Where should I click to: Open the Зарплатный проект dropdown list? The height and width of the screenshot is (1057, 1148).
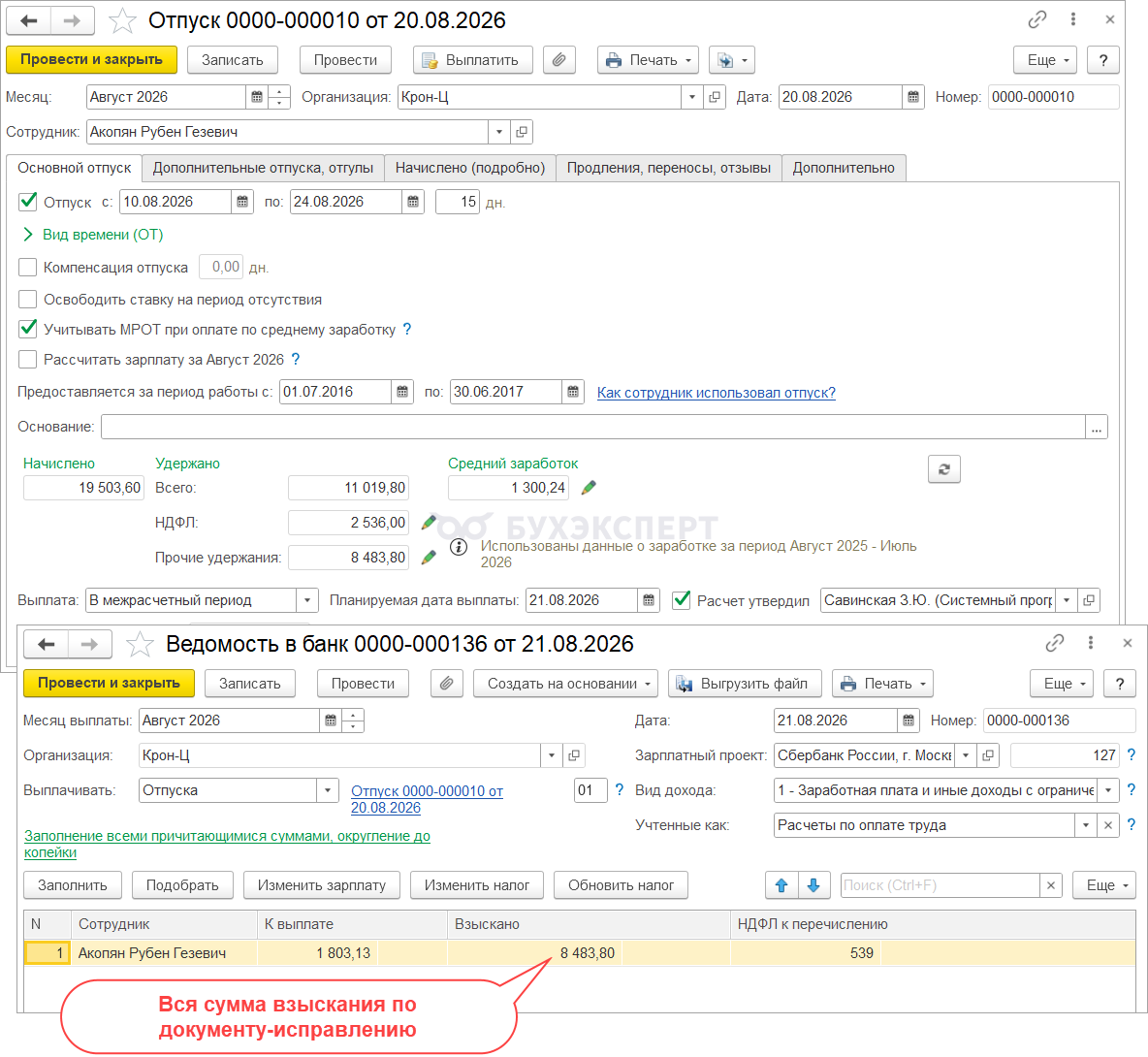coord(966,755)
